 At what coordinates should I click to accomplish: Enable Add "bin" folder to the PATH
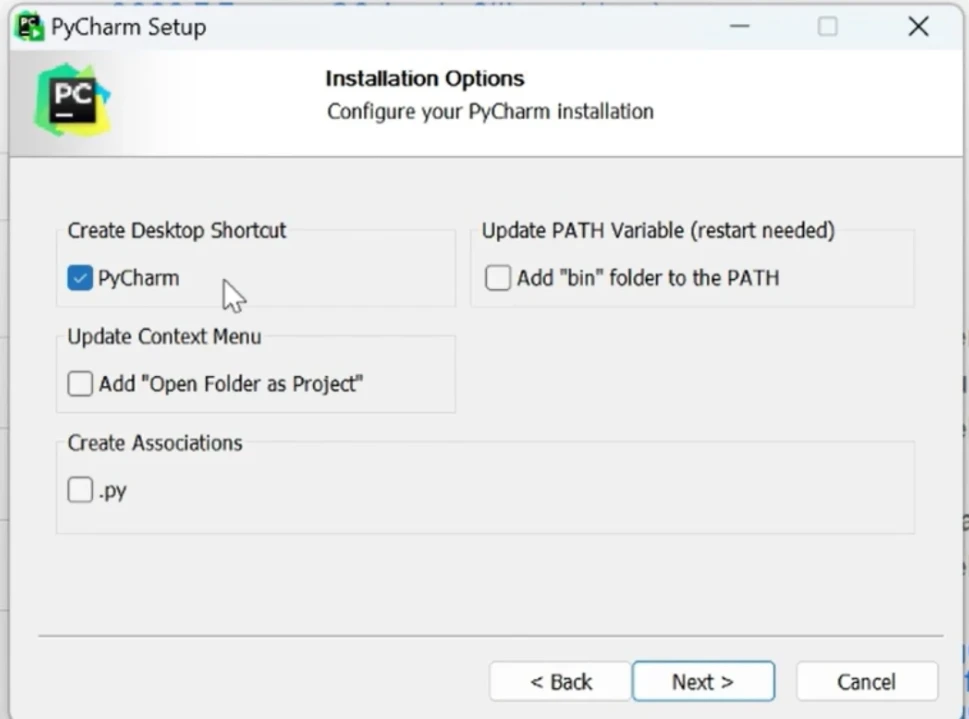pos(498,278)
